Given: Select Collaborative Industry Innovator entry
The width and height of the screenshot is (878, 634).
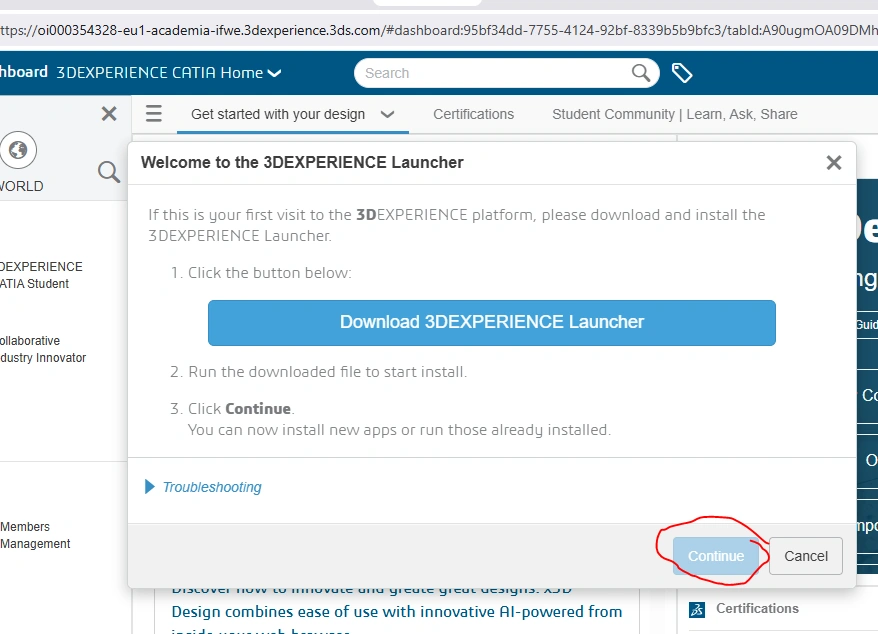Looking at the screenshot, I should pyautogui.click(x=43, y=349).
